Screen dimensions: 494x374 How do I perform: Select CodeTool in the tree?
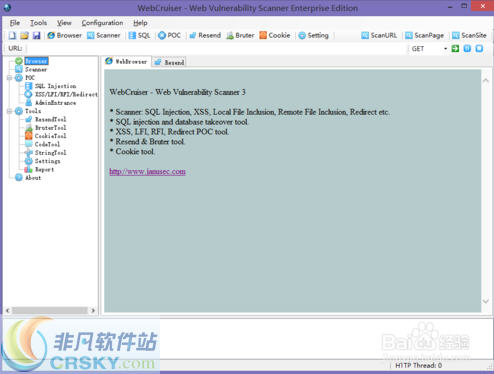(47, 144)
